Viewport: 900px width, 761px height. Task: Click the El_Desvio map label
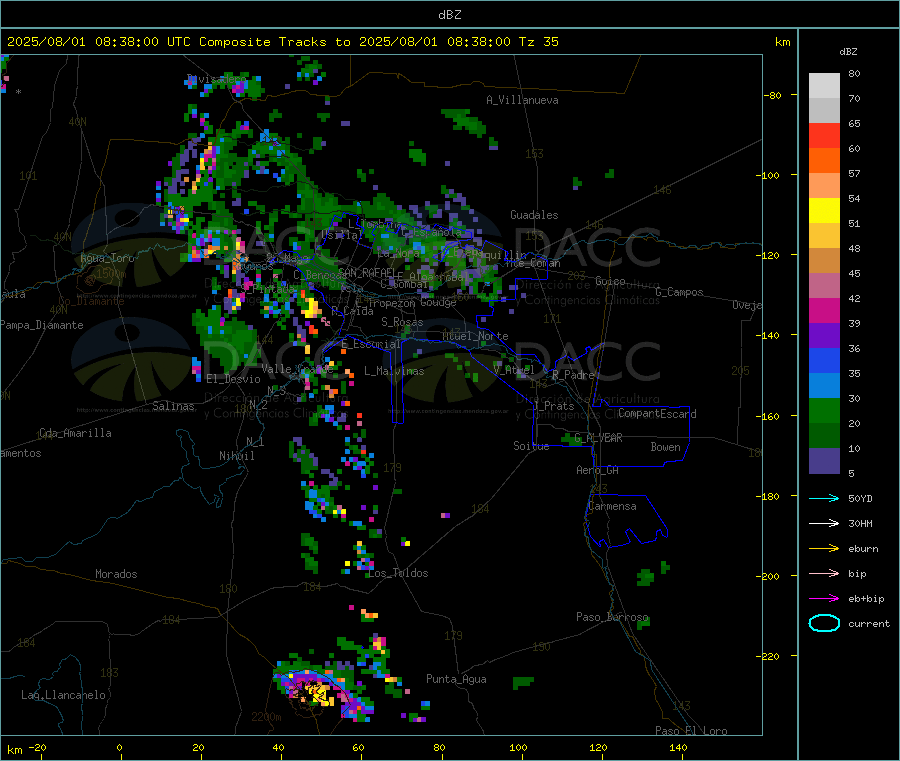[x=234, y=379]
